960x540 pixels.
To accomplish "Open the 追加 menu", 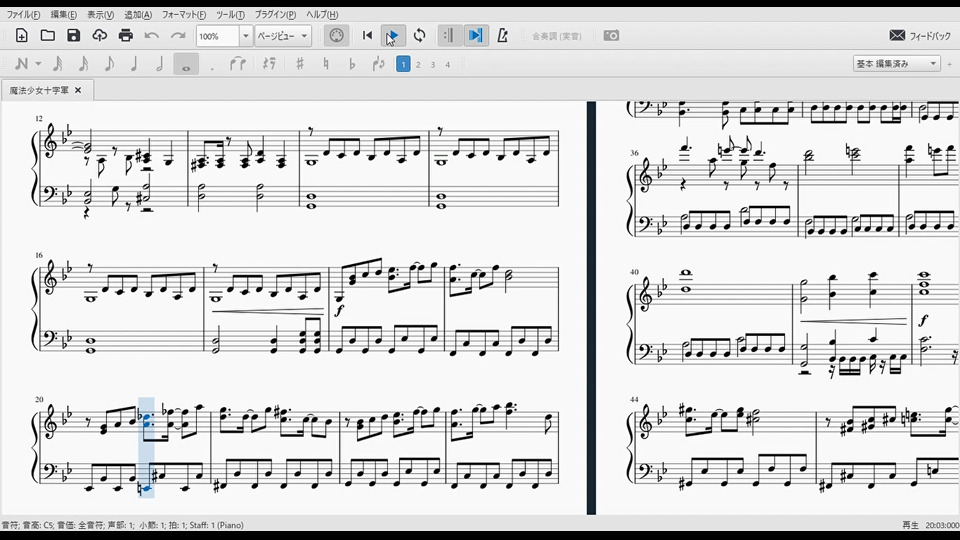I will click(138, 15).
